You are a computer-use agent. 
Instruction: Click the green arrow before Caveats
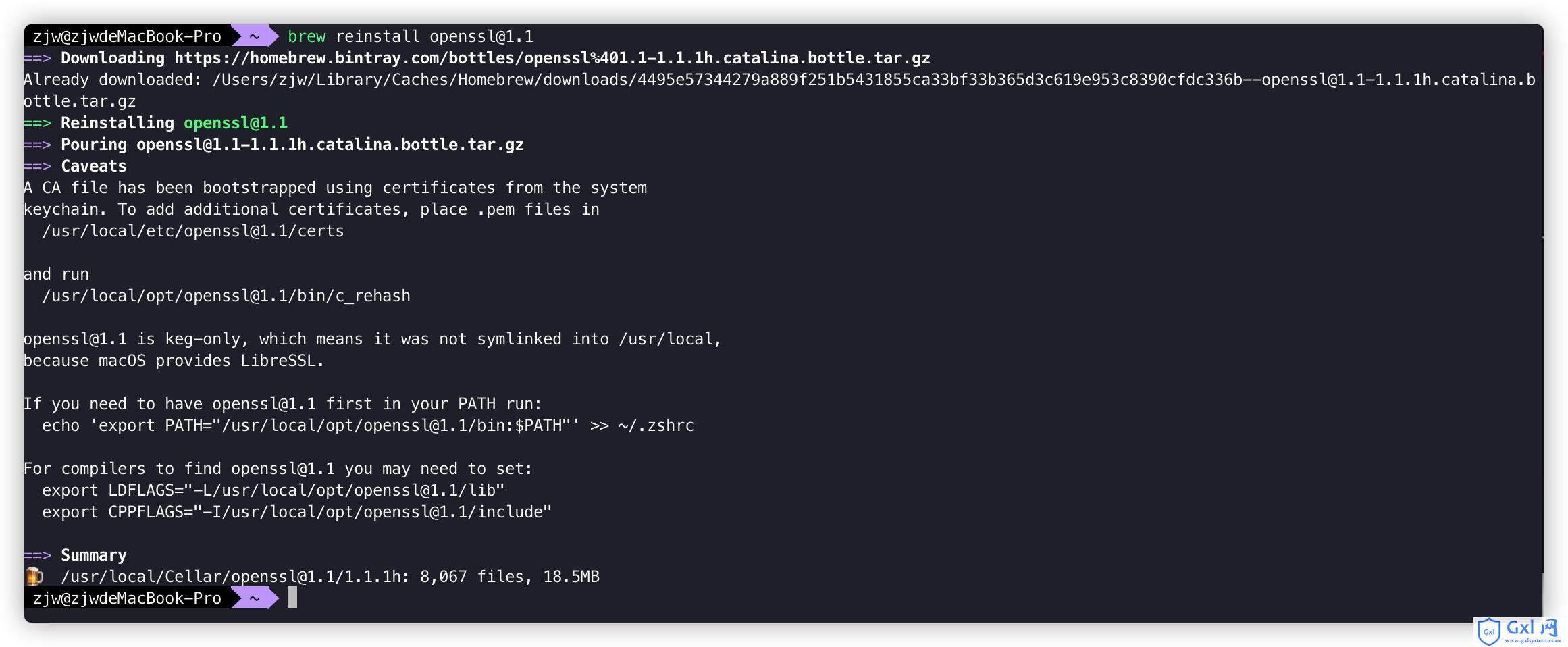tap(37, 166)
